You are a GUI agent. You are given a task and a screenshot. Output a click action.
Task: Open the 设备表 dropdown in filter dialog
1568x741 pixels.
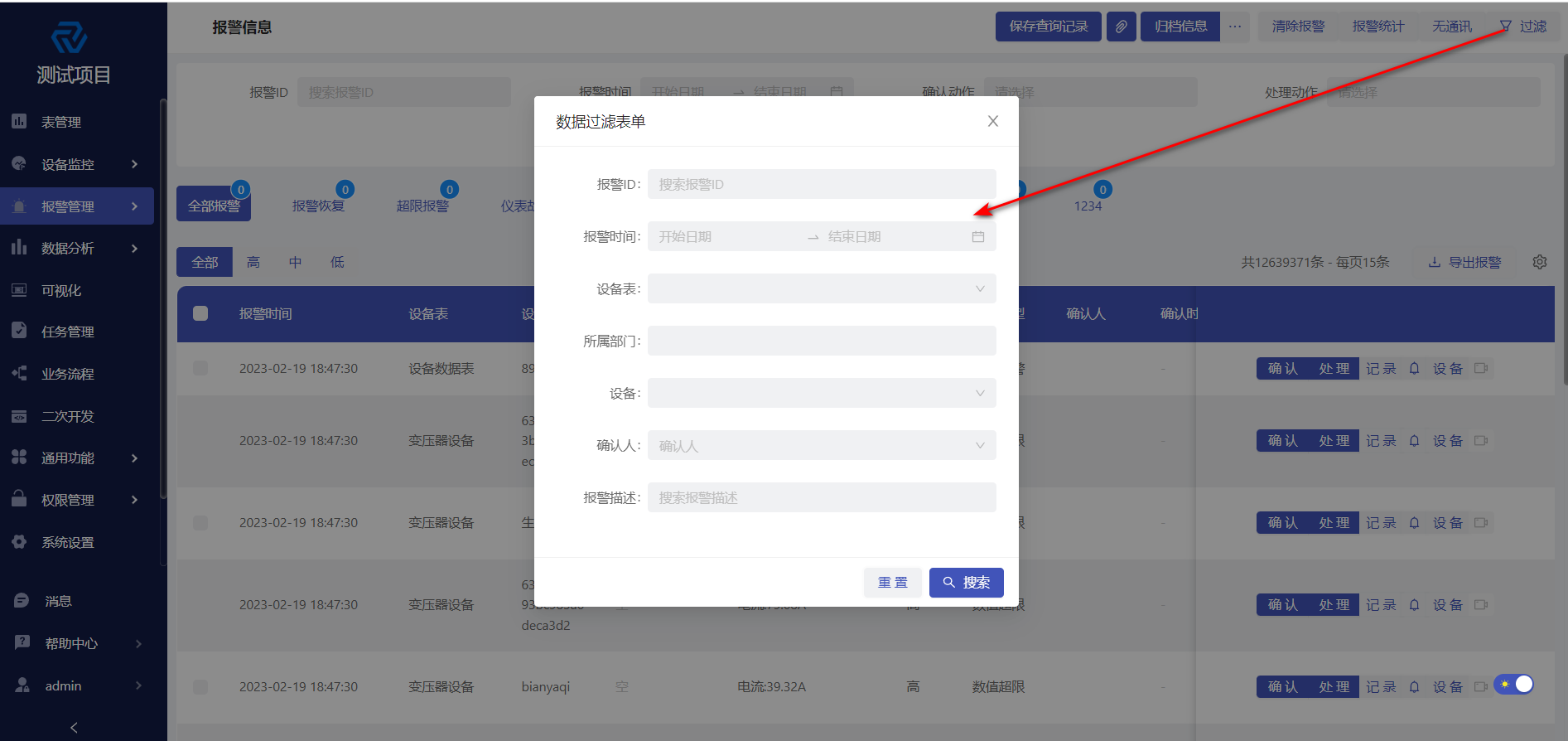[x=822, y=288]
